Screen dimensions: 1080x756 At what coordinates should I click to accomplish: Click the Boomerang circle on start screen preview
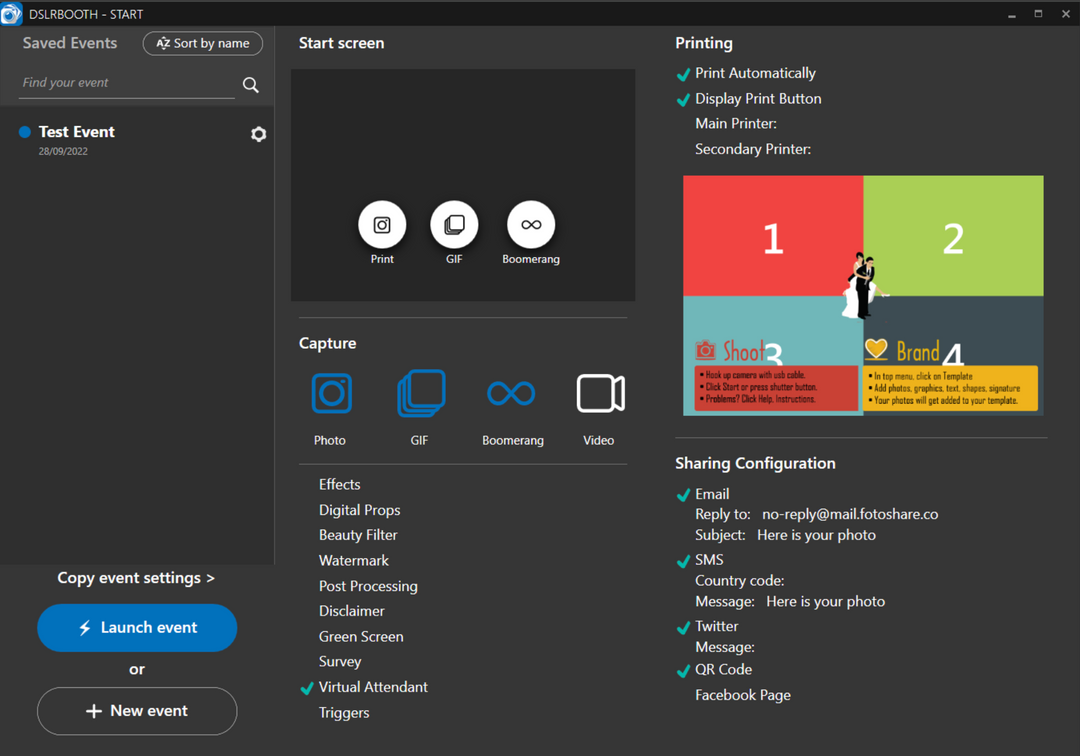pyautogui.click(x=531, y=225)
